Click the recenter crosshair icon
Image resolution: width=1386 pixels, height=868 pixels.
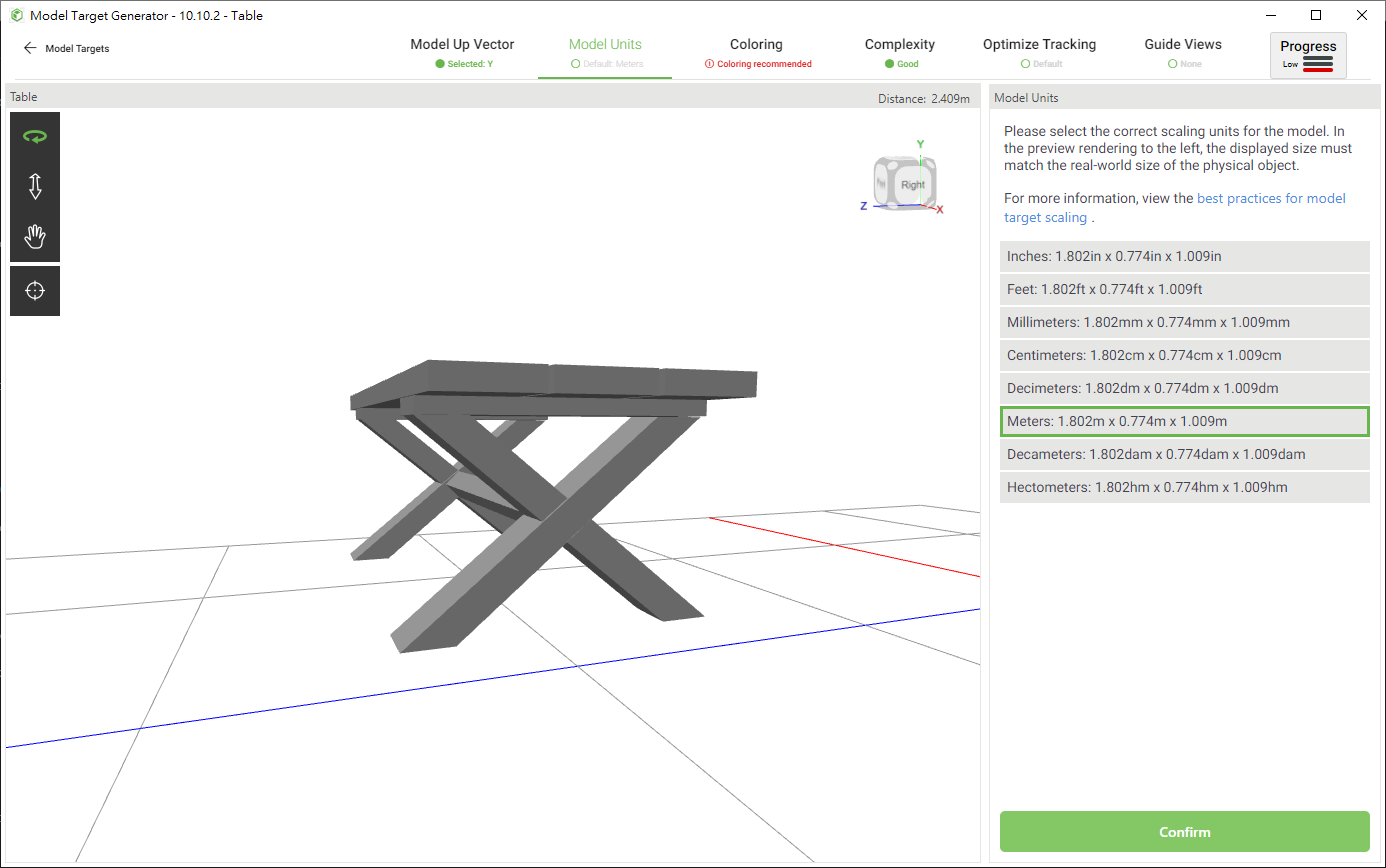click(x=35, y=291)
